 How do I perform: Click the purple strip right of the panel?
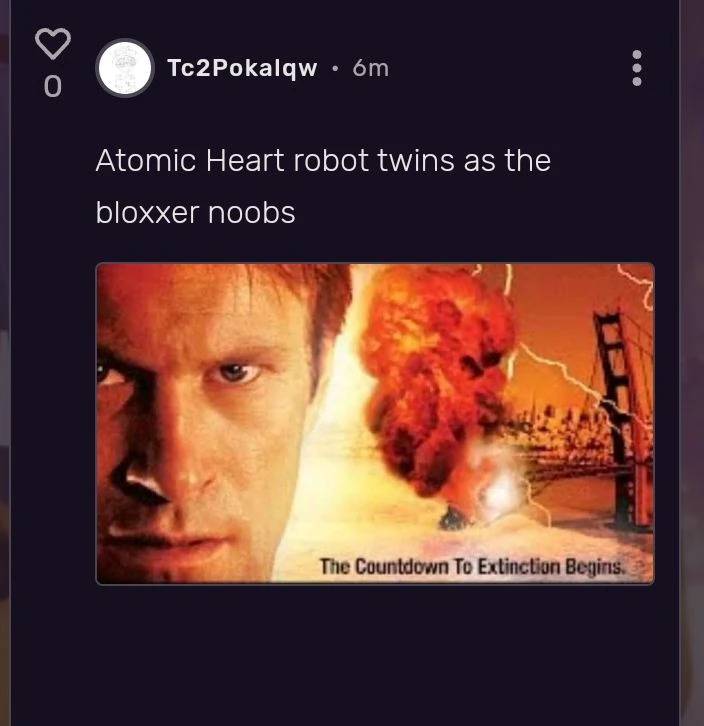pyautogui.click(x=692, y=363)
